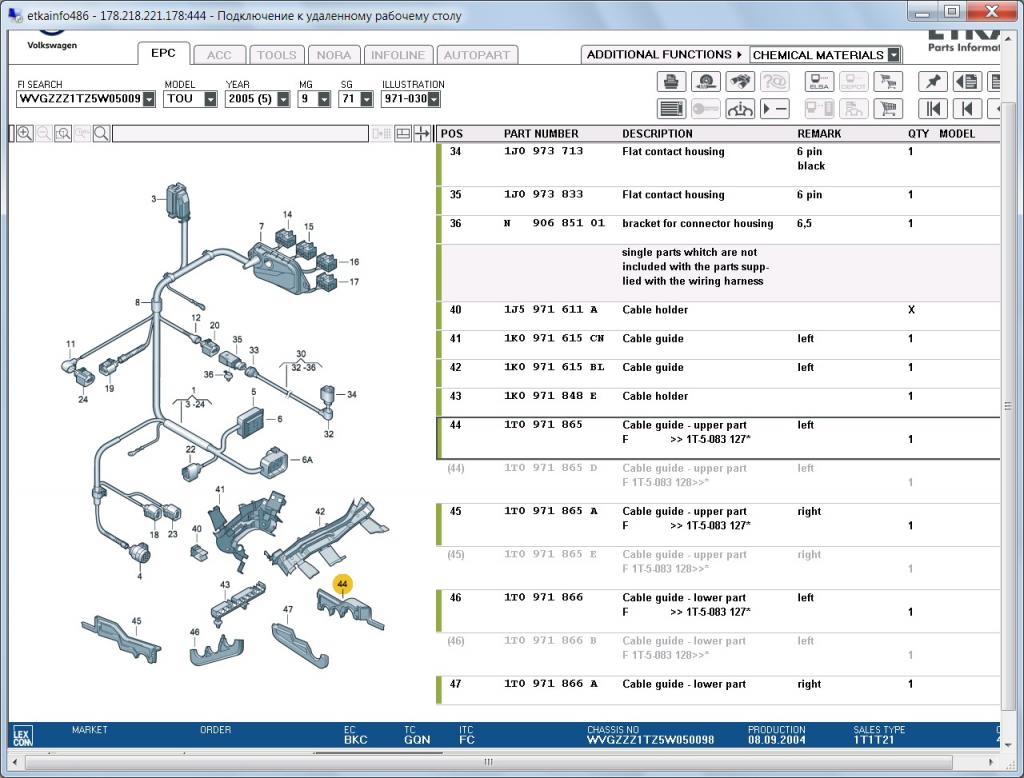The width and height of the screenshot is (1024, 778).
Task: Click the Volkswagen logo
Action: pyautogui.click(x=52, y=38)
